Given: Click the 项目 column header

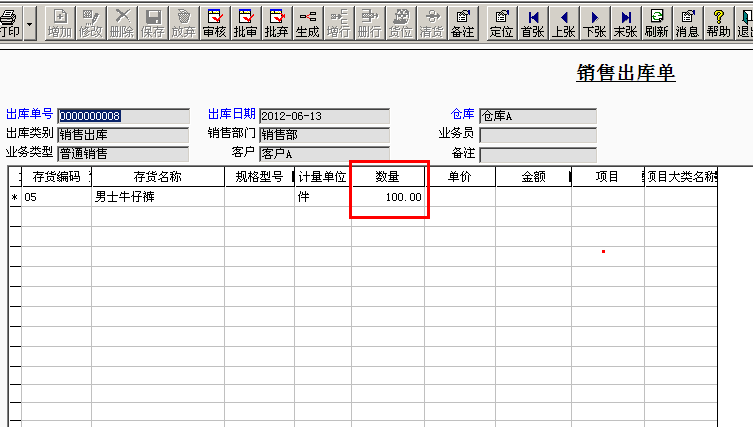Looking at the screenshot, I should point(607,177).
